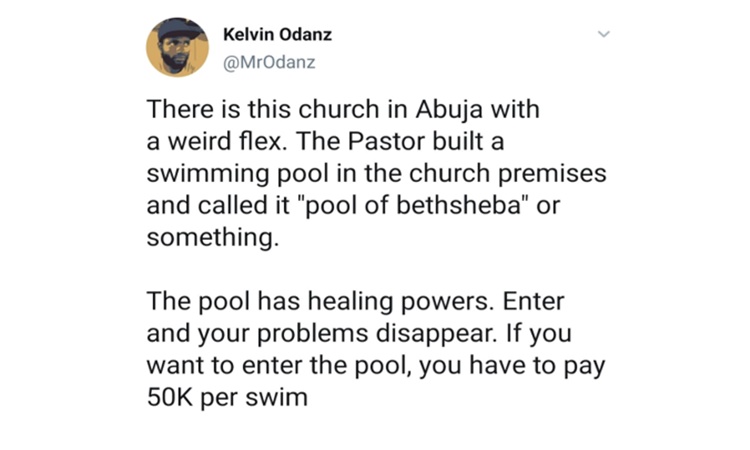This screenshot has width=750, height=450.
Task: Open Kelvin Odanz profile picture
Action: (177, 47)
